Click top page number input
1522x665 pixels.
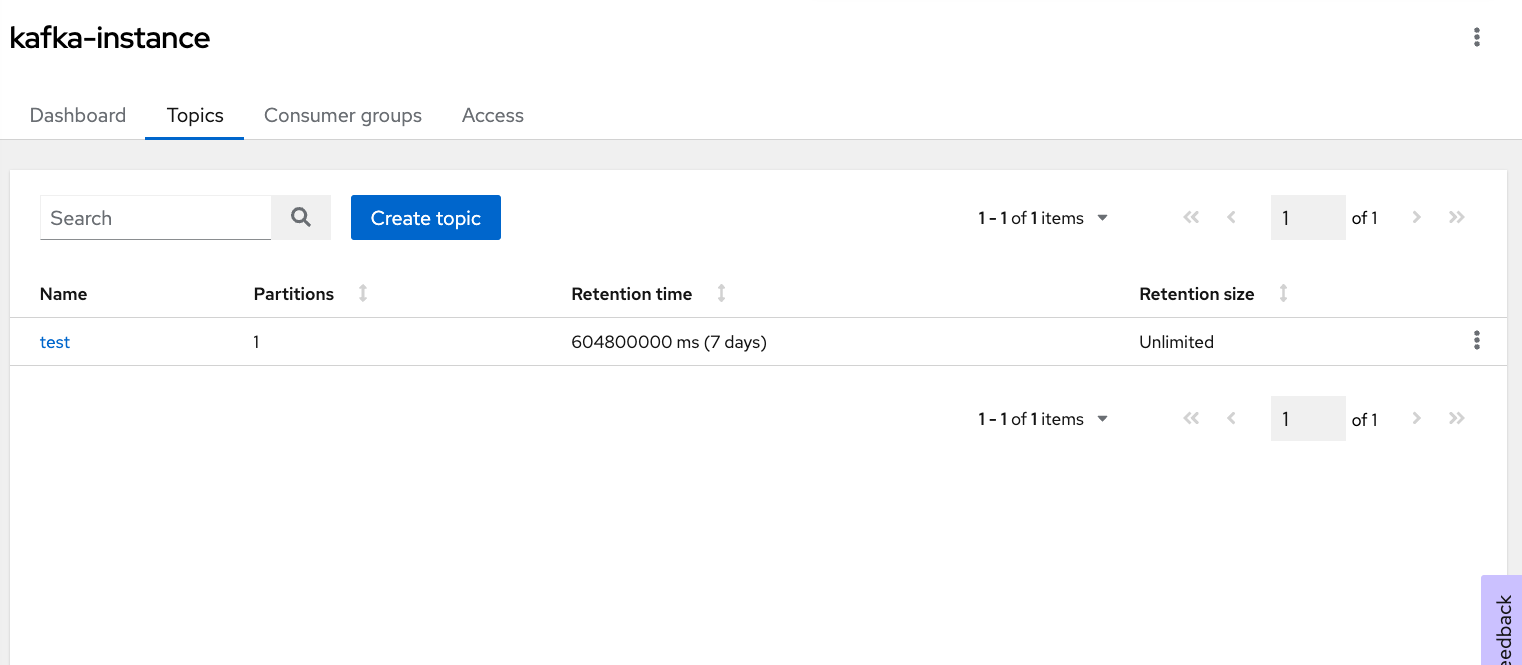1307,218
